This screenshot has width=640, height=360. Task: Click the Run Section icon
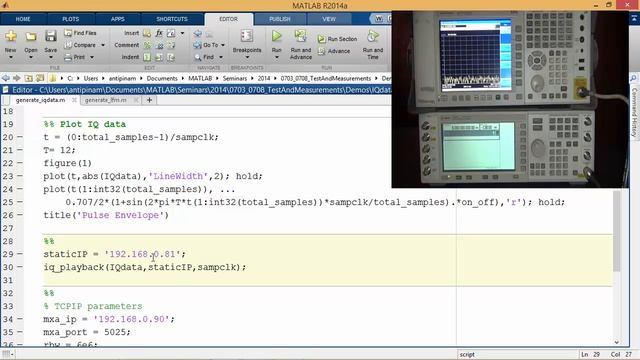pyautogui.click(x=322, y=39)
